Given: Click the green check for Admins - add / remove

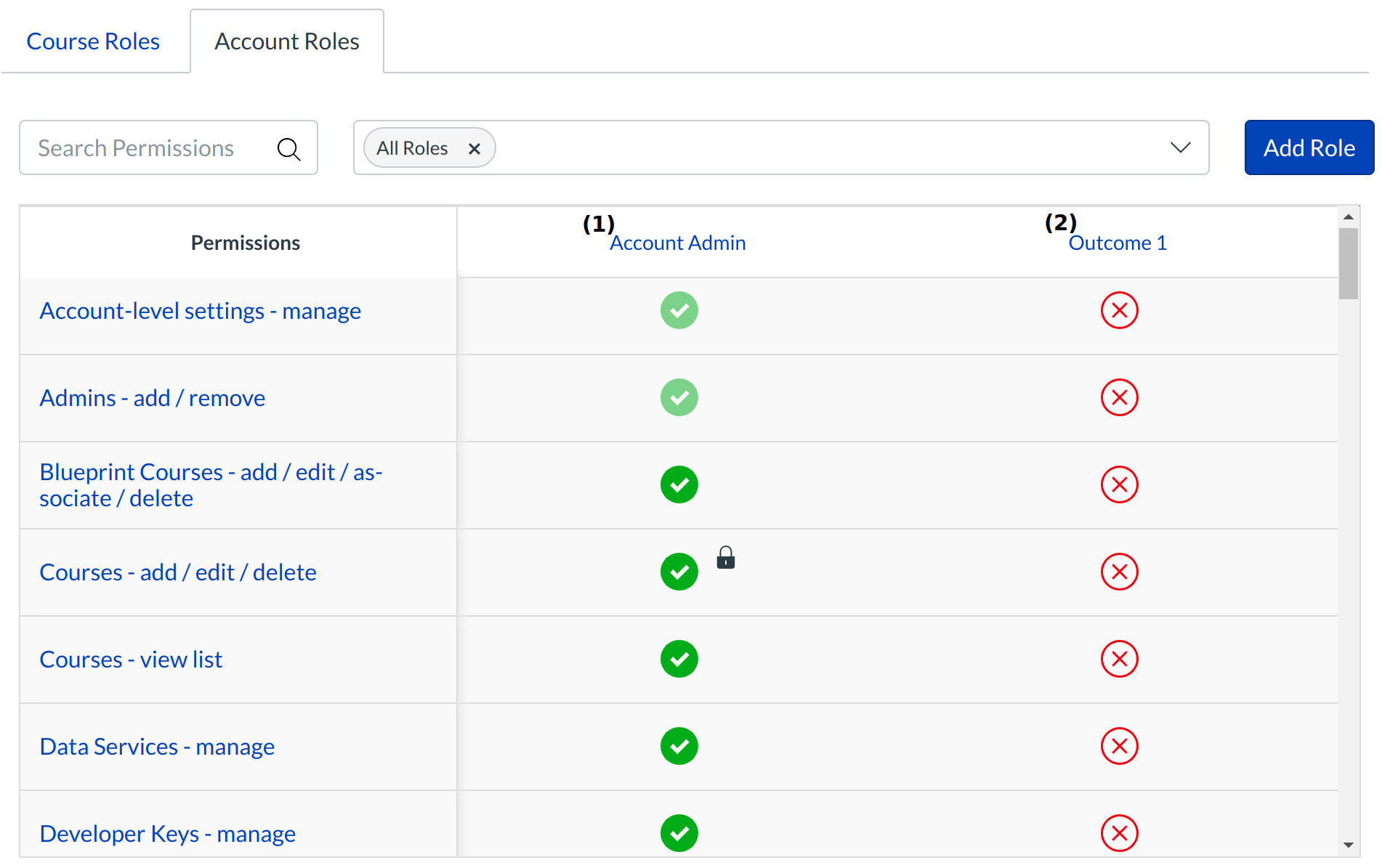Looking at the screenshot, I should click(679, 397).
